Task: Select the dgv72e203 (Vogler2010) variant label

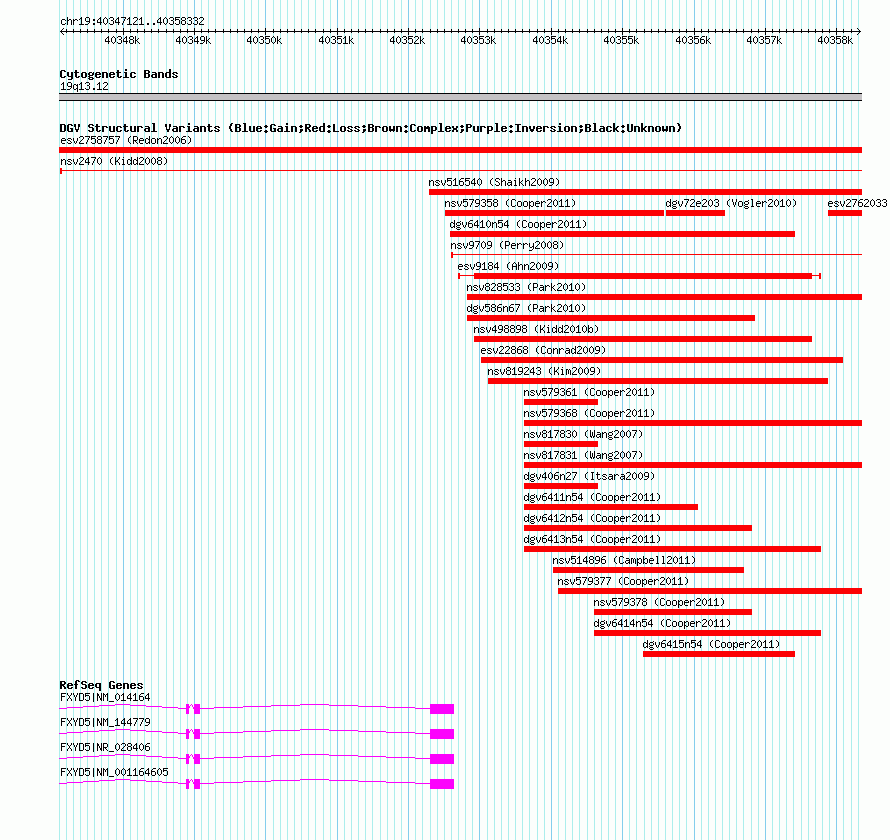Action: pos(731,203)
